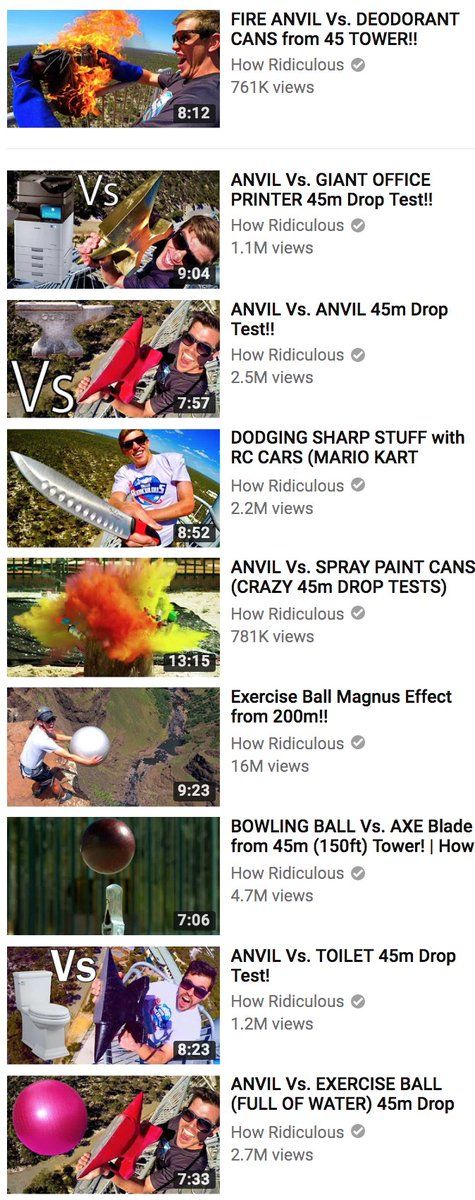The width and height of the screenshot is (475, 1200).
Task: Visit How Ridiculous channel under EXERCISE BALL water video
Action: pyautogui.click(x=287, y=1132)
